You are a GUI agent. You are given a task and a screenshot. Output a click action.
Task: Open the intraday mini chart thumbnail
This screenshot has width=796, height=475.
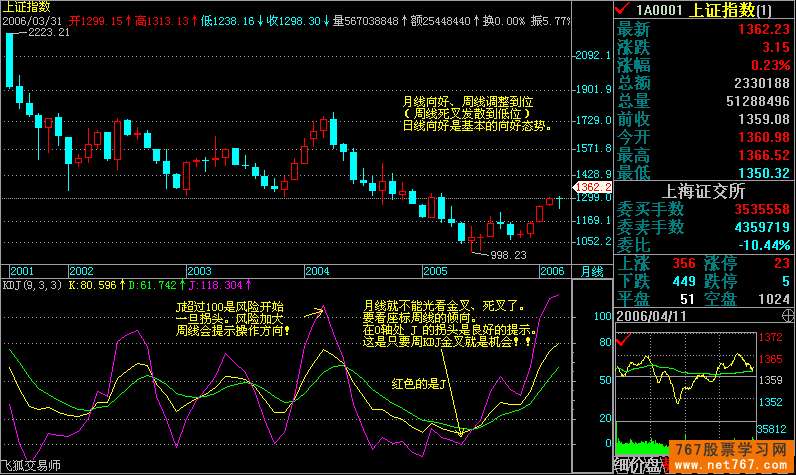685,380
